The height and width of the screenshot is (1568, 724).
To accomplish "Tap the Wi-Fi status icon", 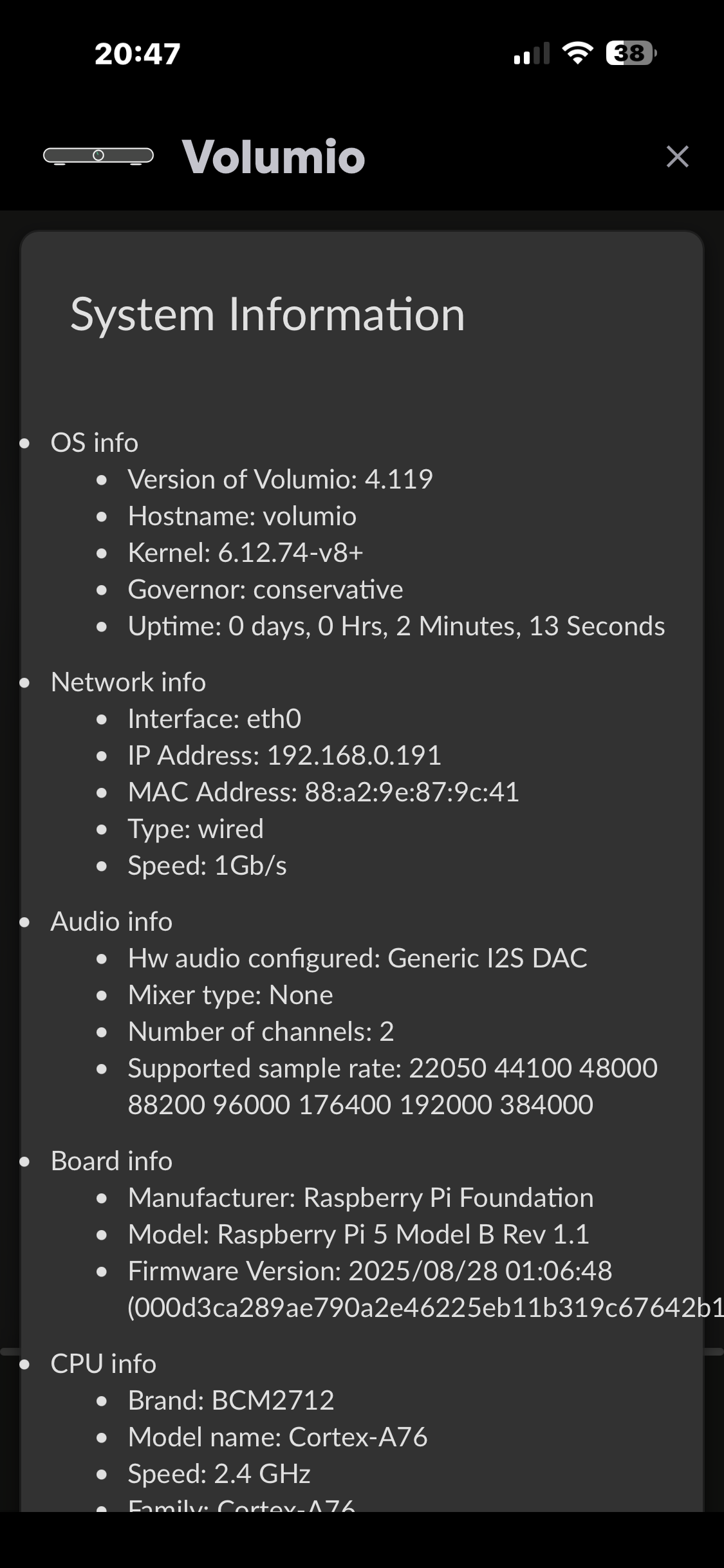I will (577, 53).
